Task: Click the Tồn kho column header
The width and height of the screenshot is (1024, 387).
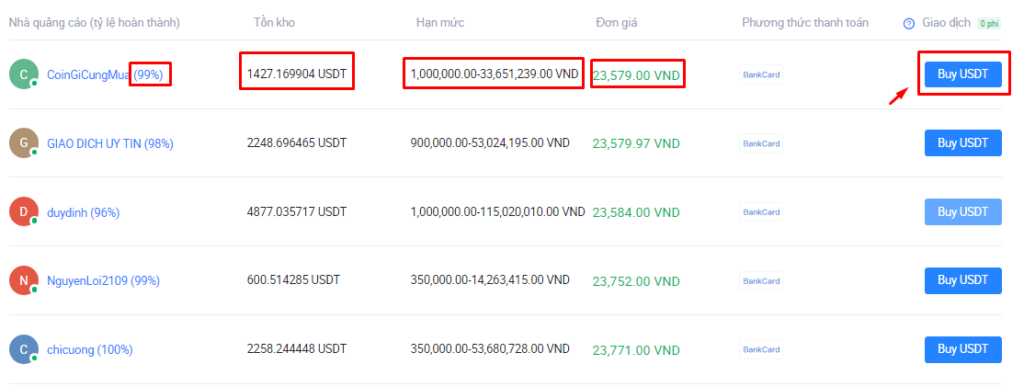Action: coord(274,23)
